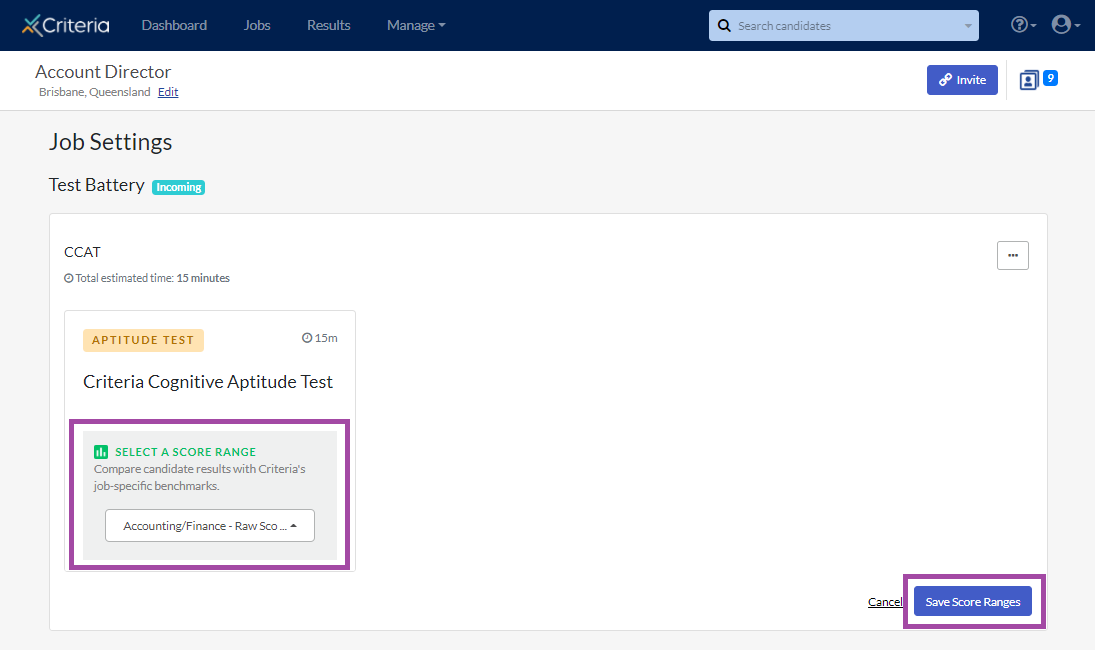This screenshot has width=1095, height=650.
Task: Click the Job Settings heading
Action: [x=110, y=142]
